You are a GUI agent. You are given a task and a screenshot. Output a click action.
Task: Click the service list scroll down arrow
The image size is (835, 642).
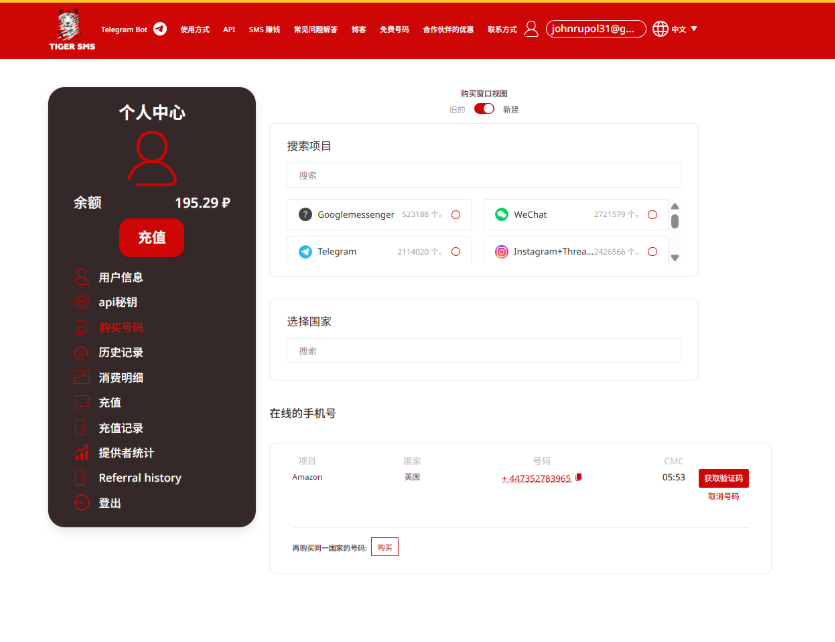pyautogui.click(x=675, y=258)
